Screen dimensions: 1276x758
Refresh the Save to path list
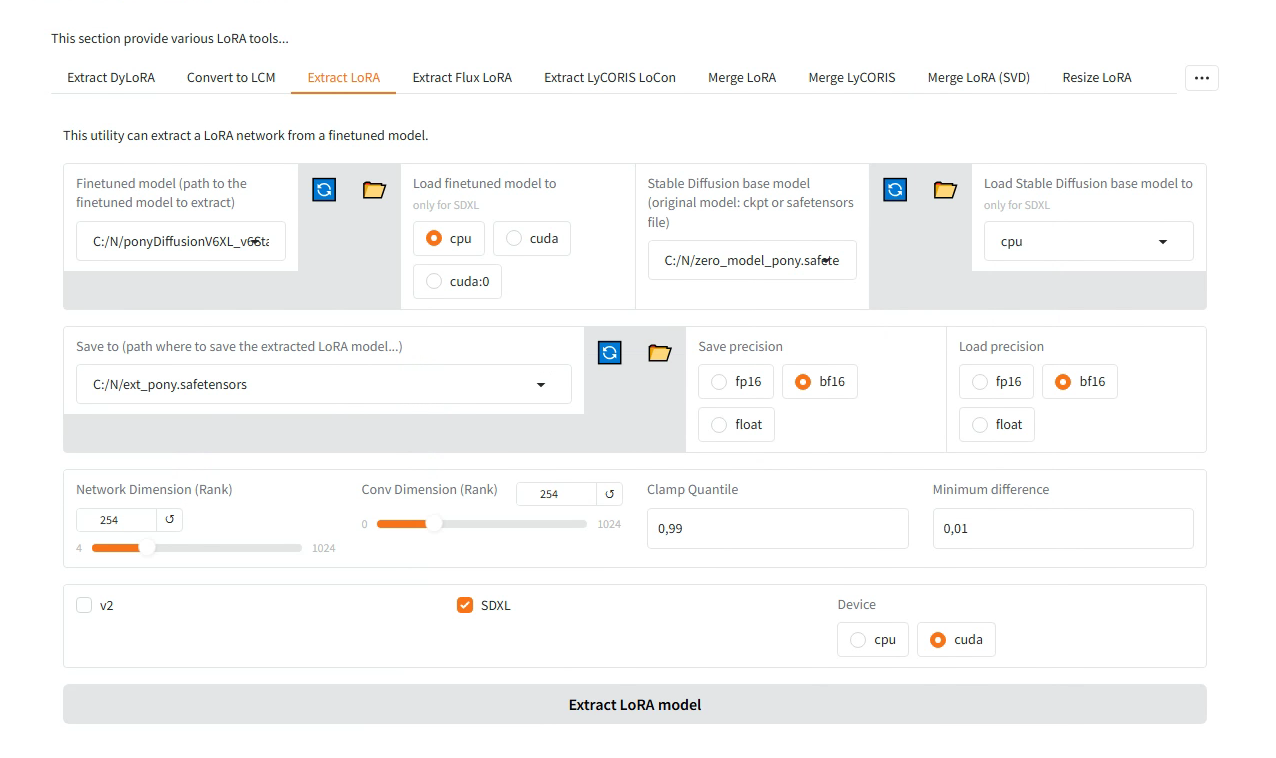click(x=610, y=352)
